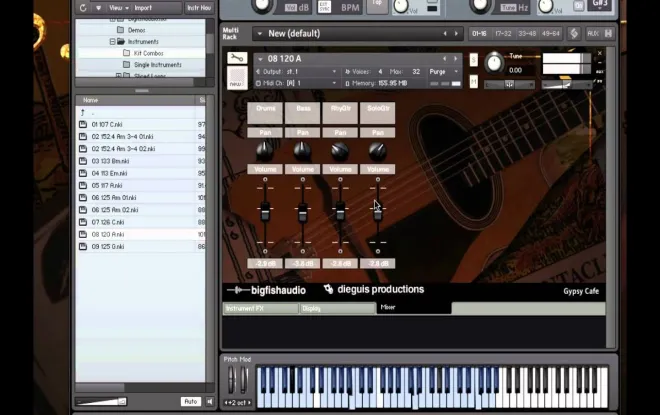Open the 08 120 A instrument dropdown
The height and width of the screenshot is (415, 660).
[x=260, y=59]
